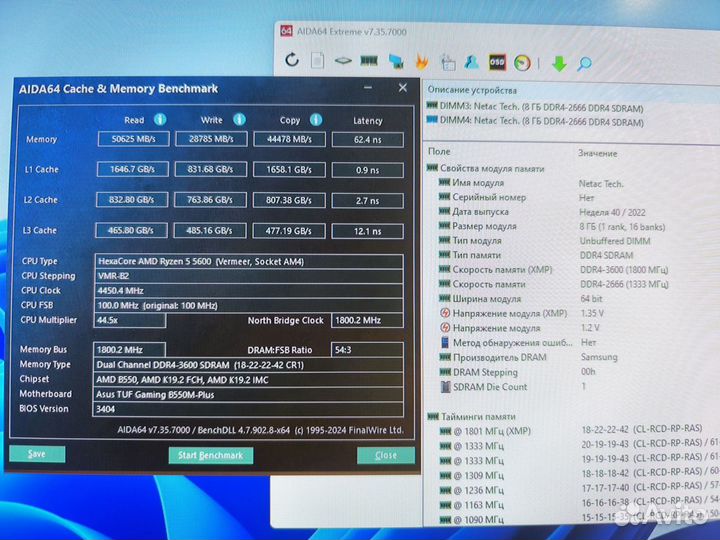This screenshot has height=540, width=720.
Task: Click the magnifier search icon in AIDA64 toolbar
Action: click(x=584, y=64)
